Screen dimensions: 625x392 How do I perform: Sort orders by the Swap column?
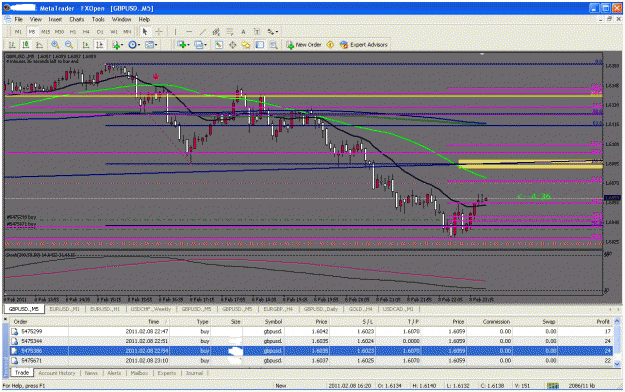pyautogui.click(x=548, y=321)
